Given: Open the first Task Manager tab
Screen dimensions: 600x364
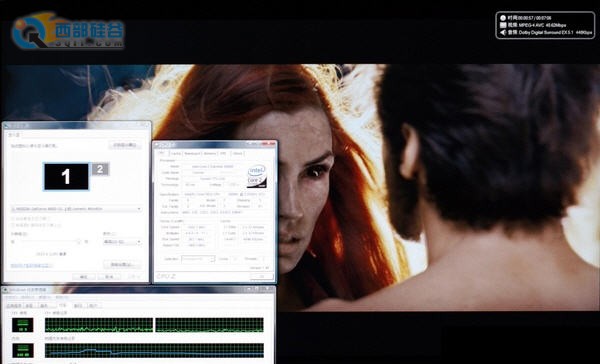Looking at the screenshot, I should coord(14,306).
